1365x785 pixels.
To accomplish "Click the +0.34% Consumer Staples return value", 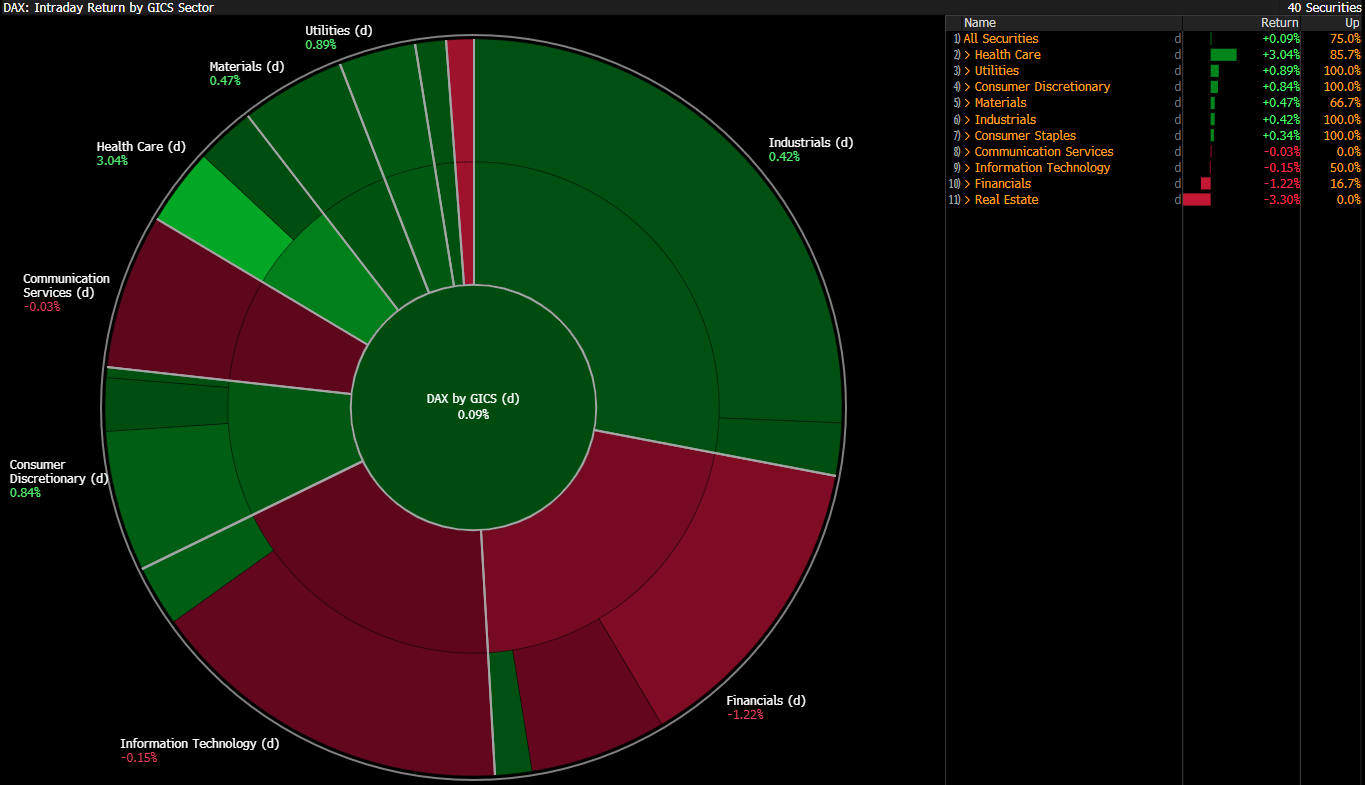I will pos(1281,136).
